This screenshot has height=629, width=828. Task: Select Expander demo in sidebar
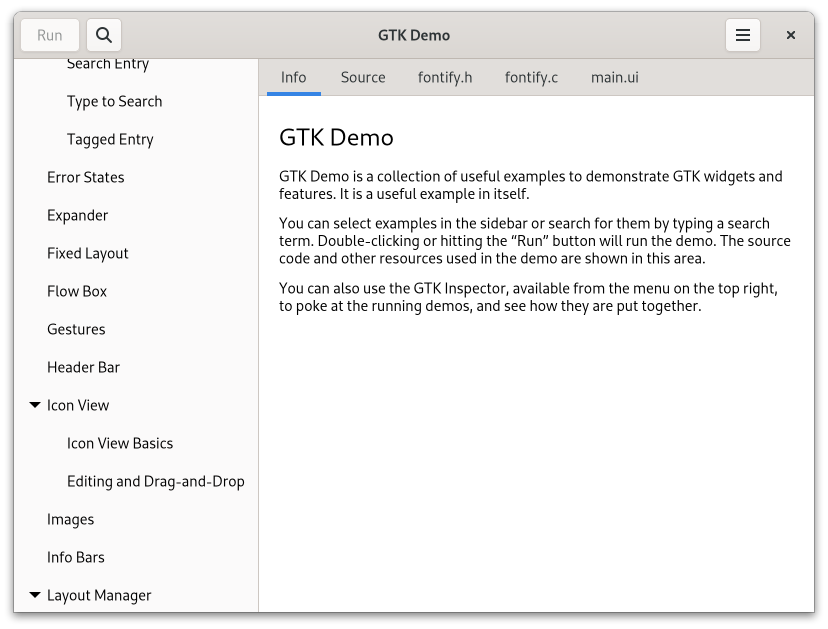click(x=136, y=215)
